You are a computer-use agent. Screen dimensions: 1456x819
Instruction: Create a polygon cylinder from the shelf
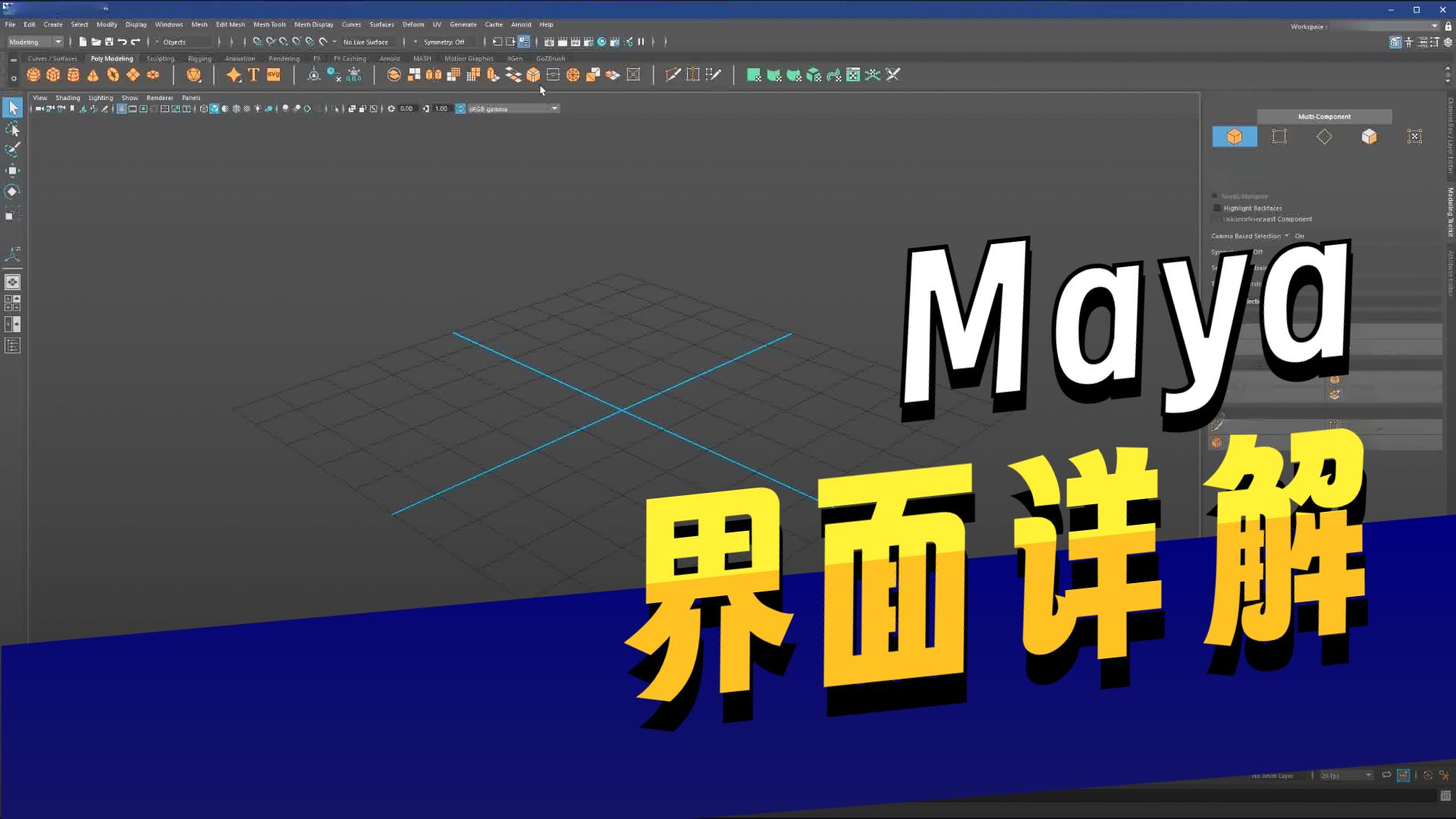[74, 74]
